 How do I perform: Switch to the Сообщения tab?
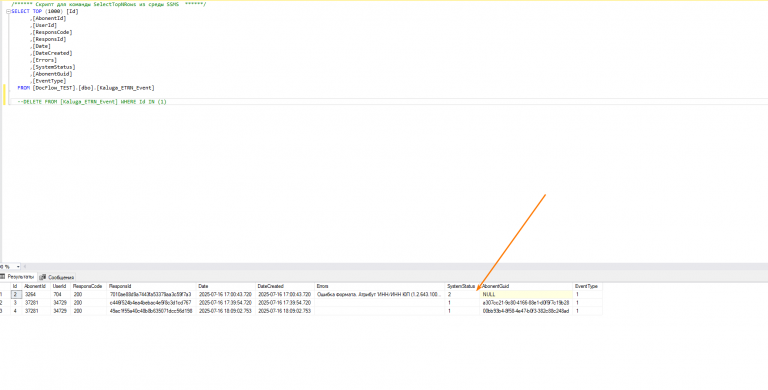(x=57, y=277)
